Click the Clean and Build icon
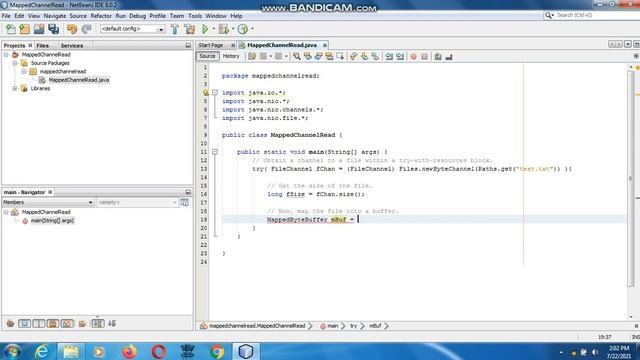Image resolution: width=640 pixels, height=360 pixels. tap(190, 29)
